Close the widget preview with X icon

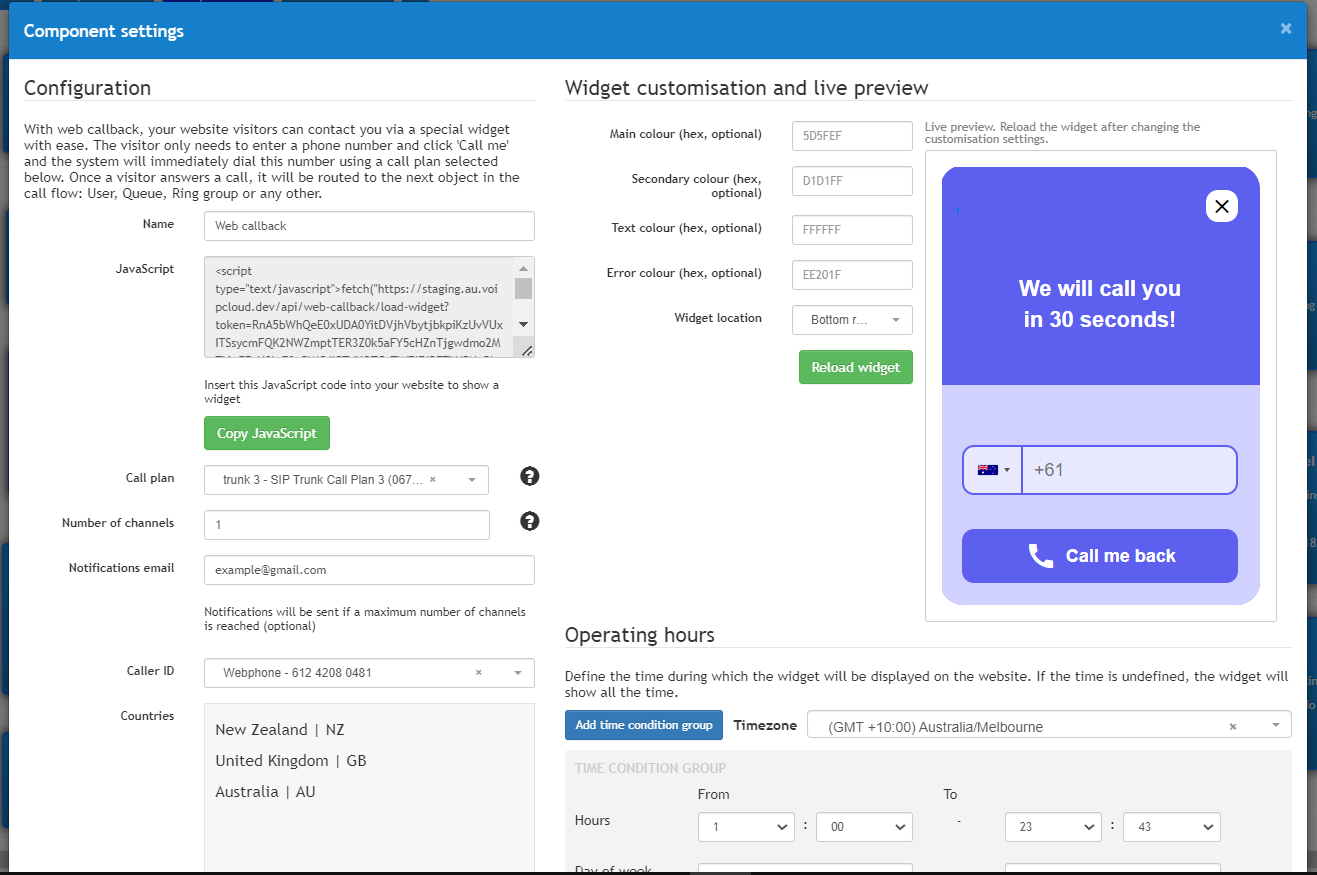(x=1222, y=206)
